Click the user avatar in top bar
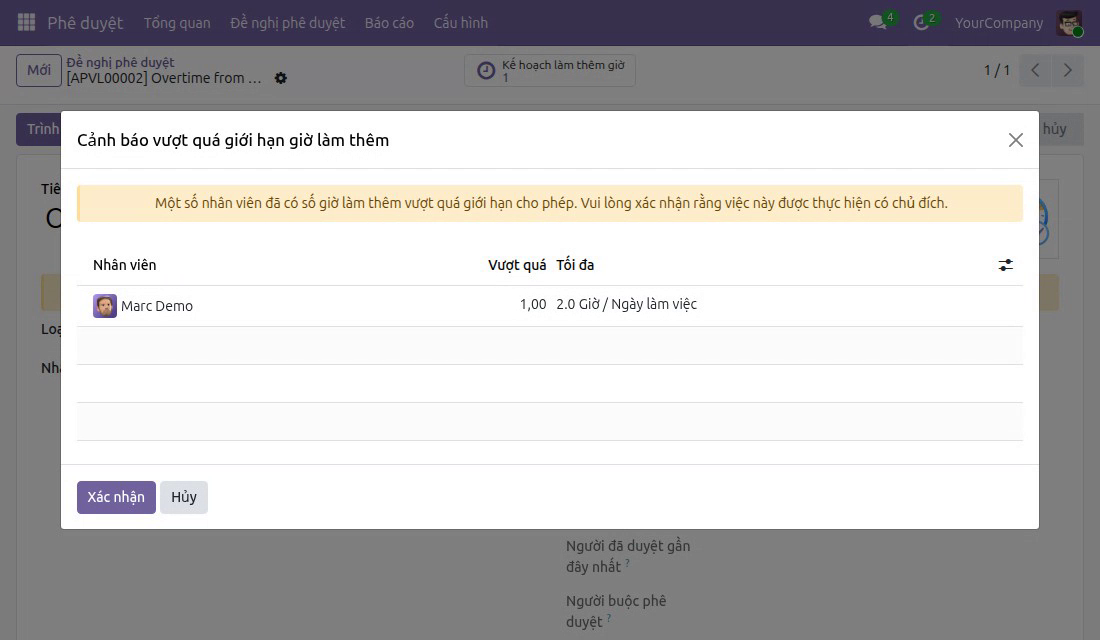The image size is (1100, 640). pos(1069,22)
